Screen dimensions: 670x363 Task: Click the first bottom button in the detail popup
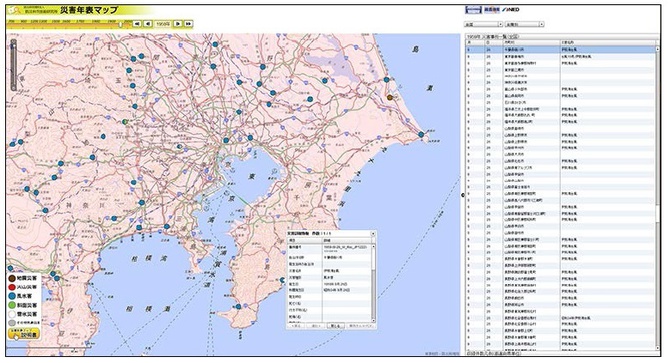pos(296,326)
